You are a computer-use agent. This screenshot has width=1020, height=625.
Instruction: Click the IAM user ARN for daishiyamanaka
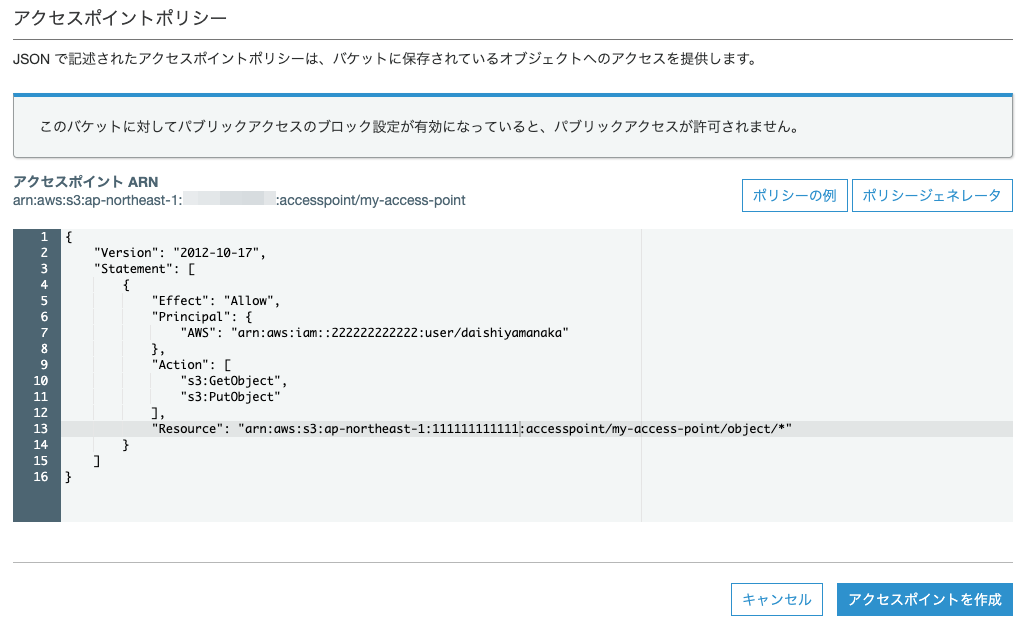pyautogui.click(x=400, y=333)
